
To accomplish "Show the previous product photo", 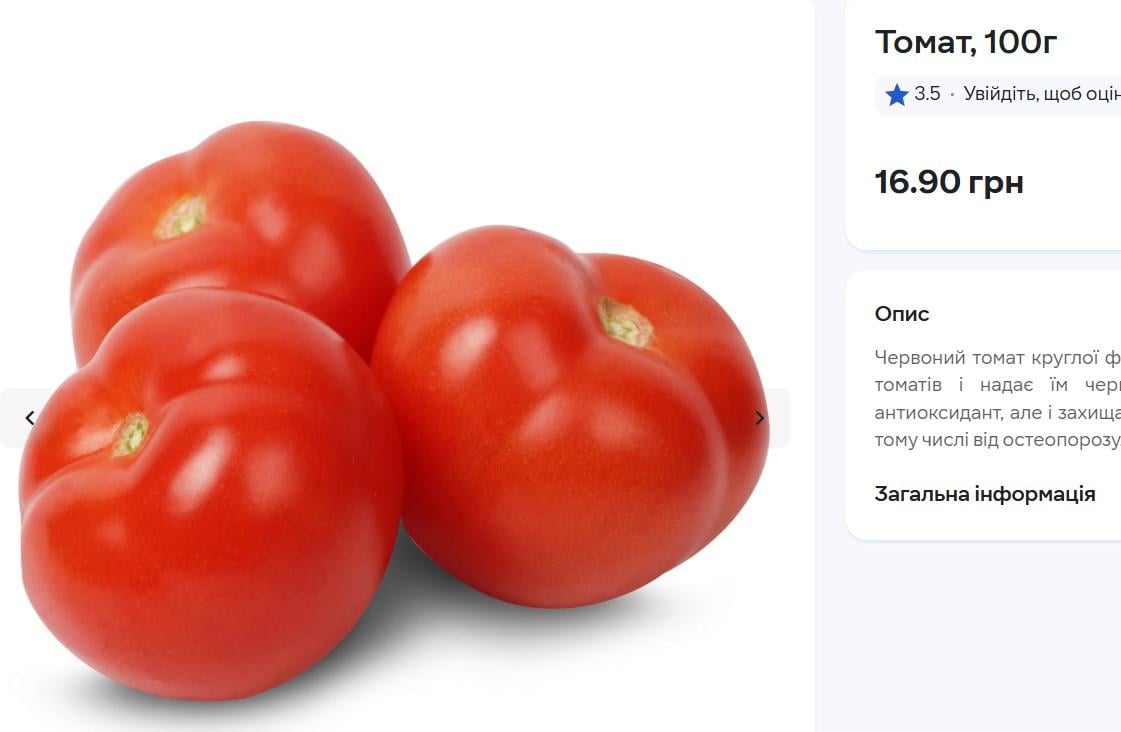I will (29, 417).
